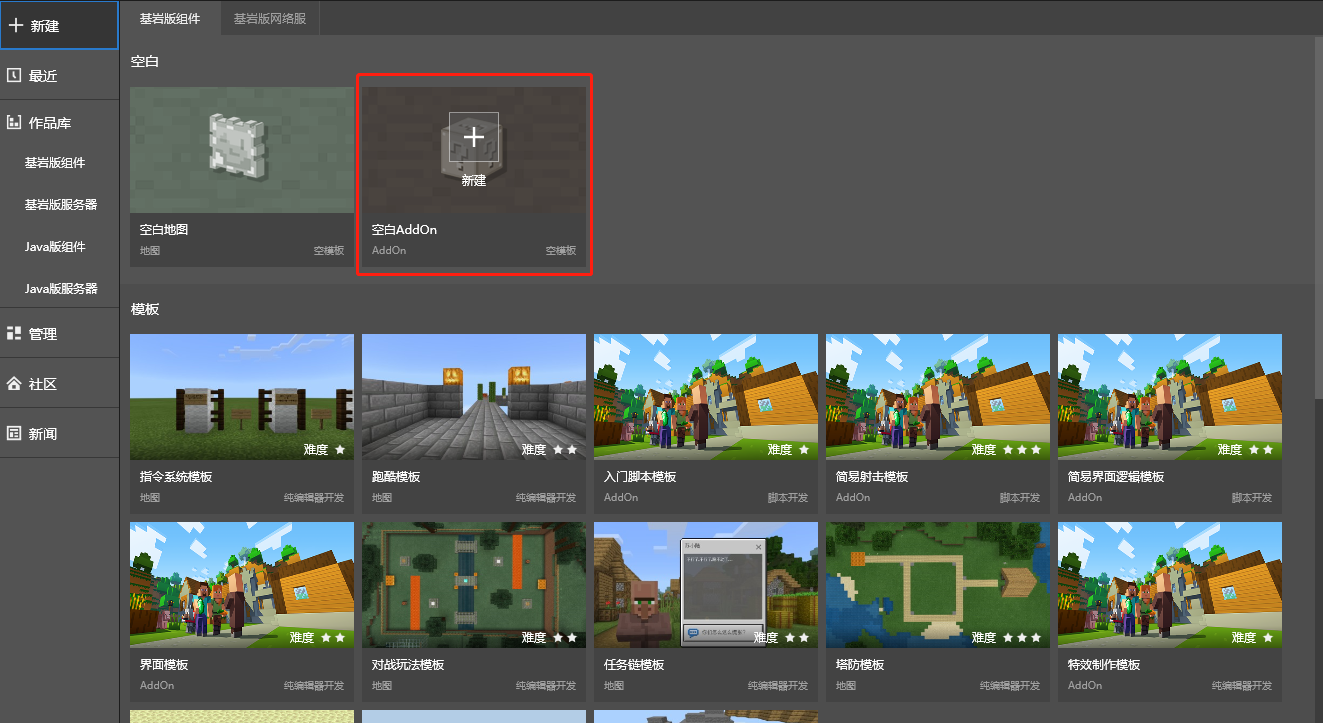Select 基岩版服务器 in the sidebar
The width and height of the screenshot is (1323, 723).
[x=61, y=205]
